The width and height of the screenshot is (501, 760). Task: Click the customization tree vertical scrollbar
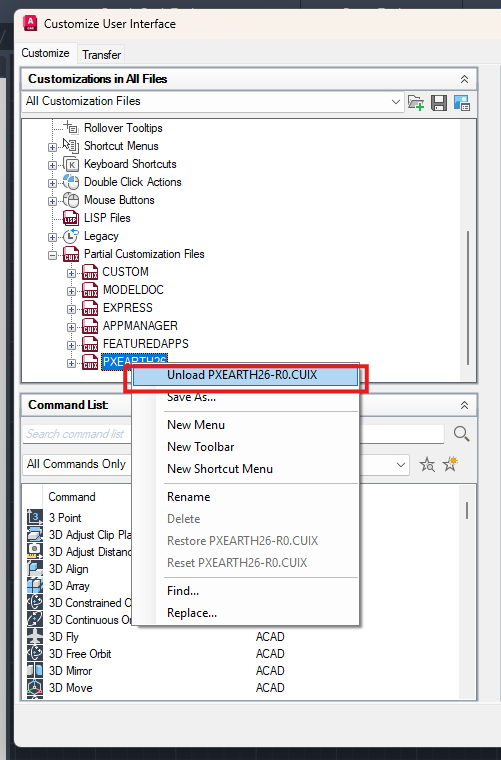click(x=468, y=298)
